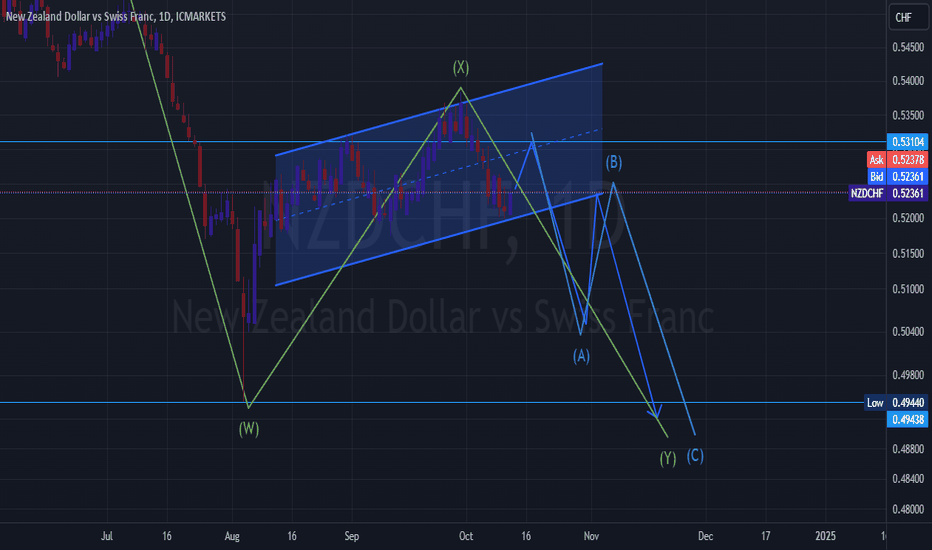Select the dashed channel midline
Screen dimensions: 932x550
pyautogui.click(x=439, y=173)
